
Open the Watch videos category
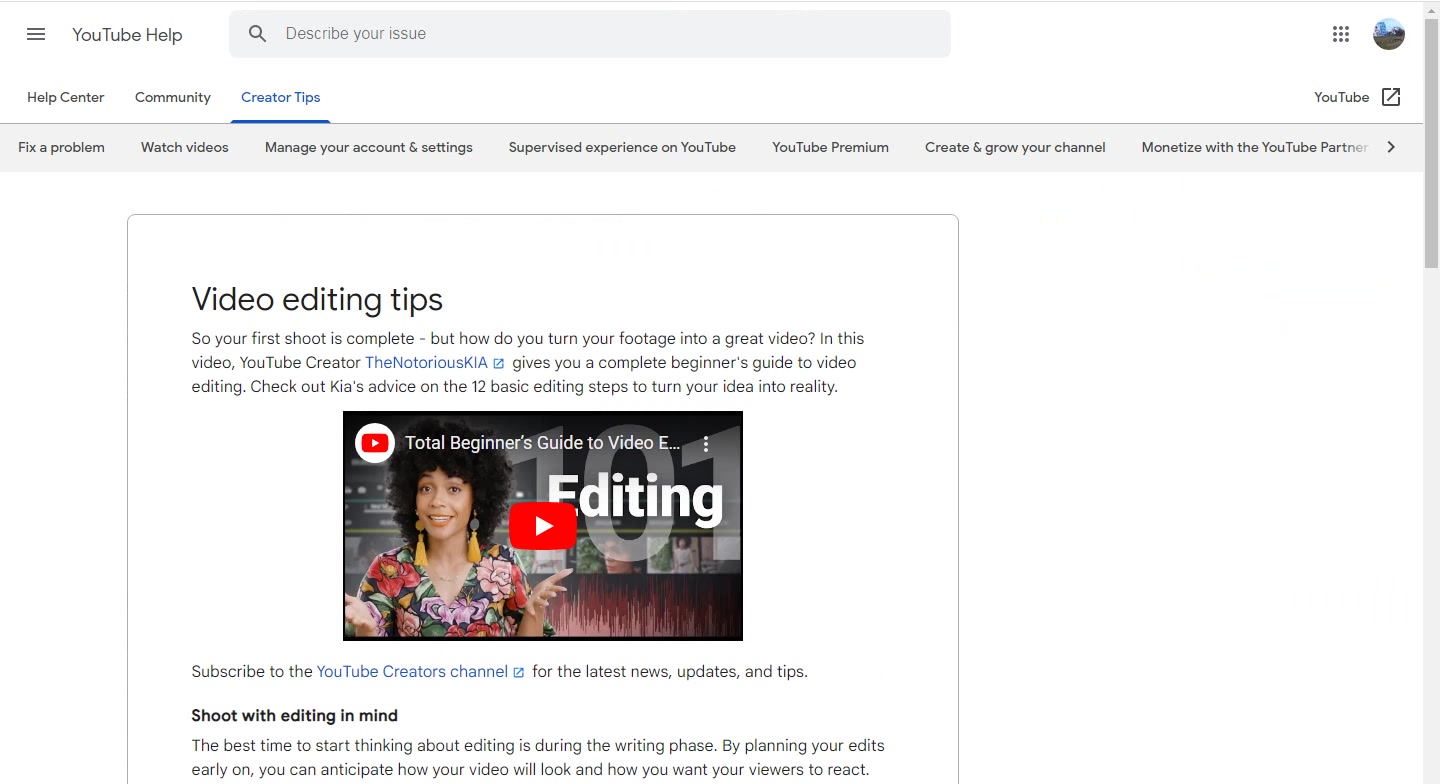[x=185, y=147]
